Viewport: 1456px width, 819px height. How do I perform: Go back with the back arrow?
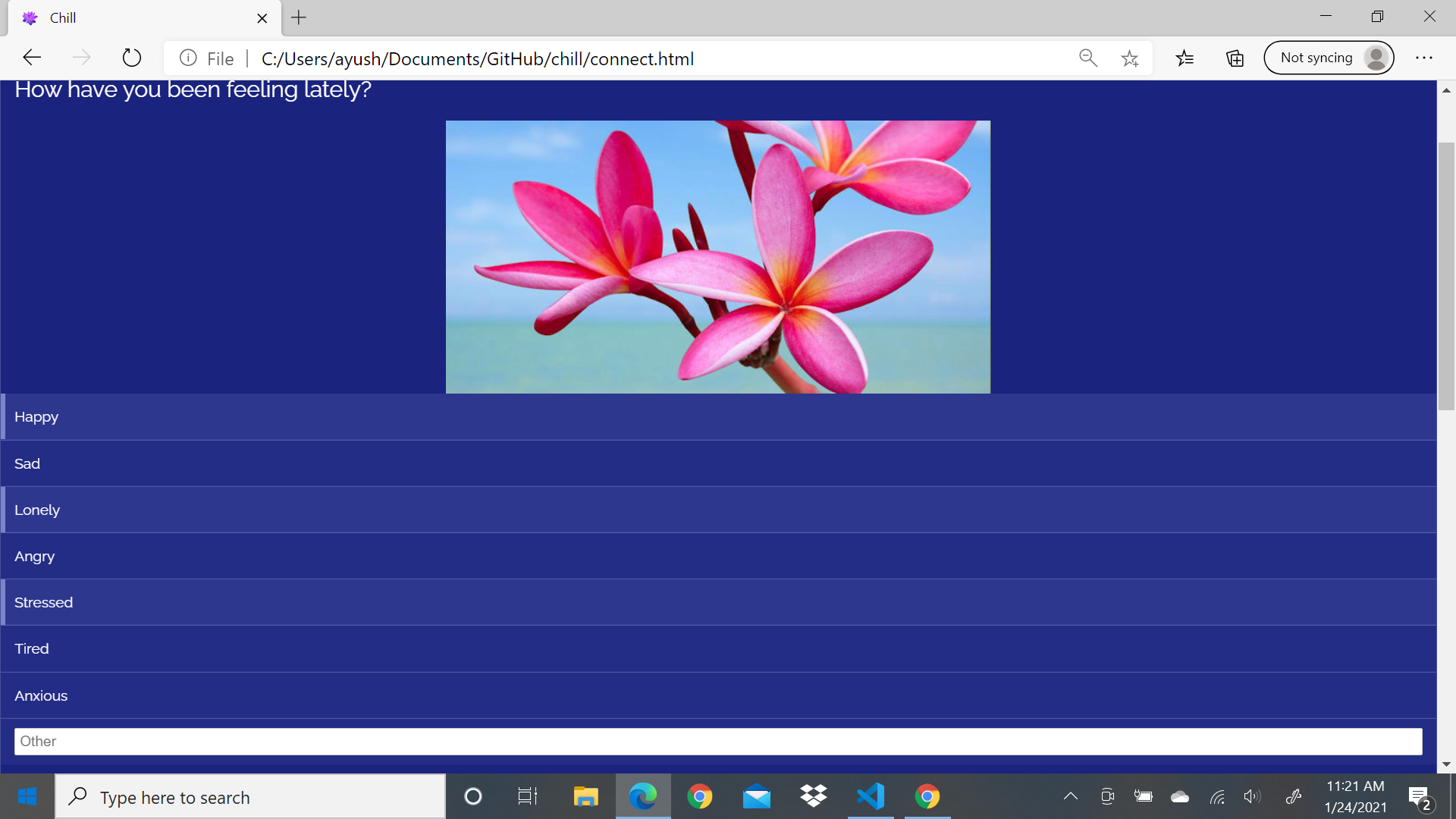point(32,58)
